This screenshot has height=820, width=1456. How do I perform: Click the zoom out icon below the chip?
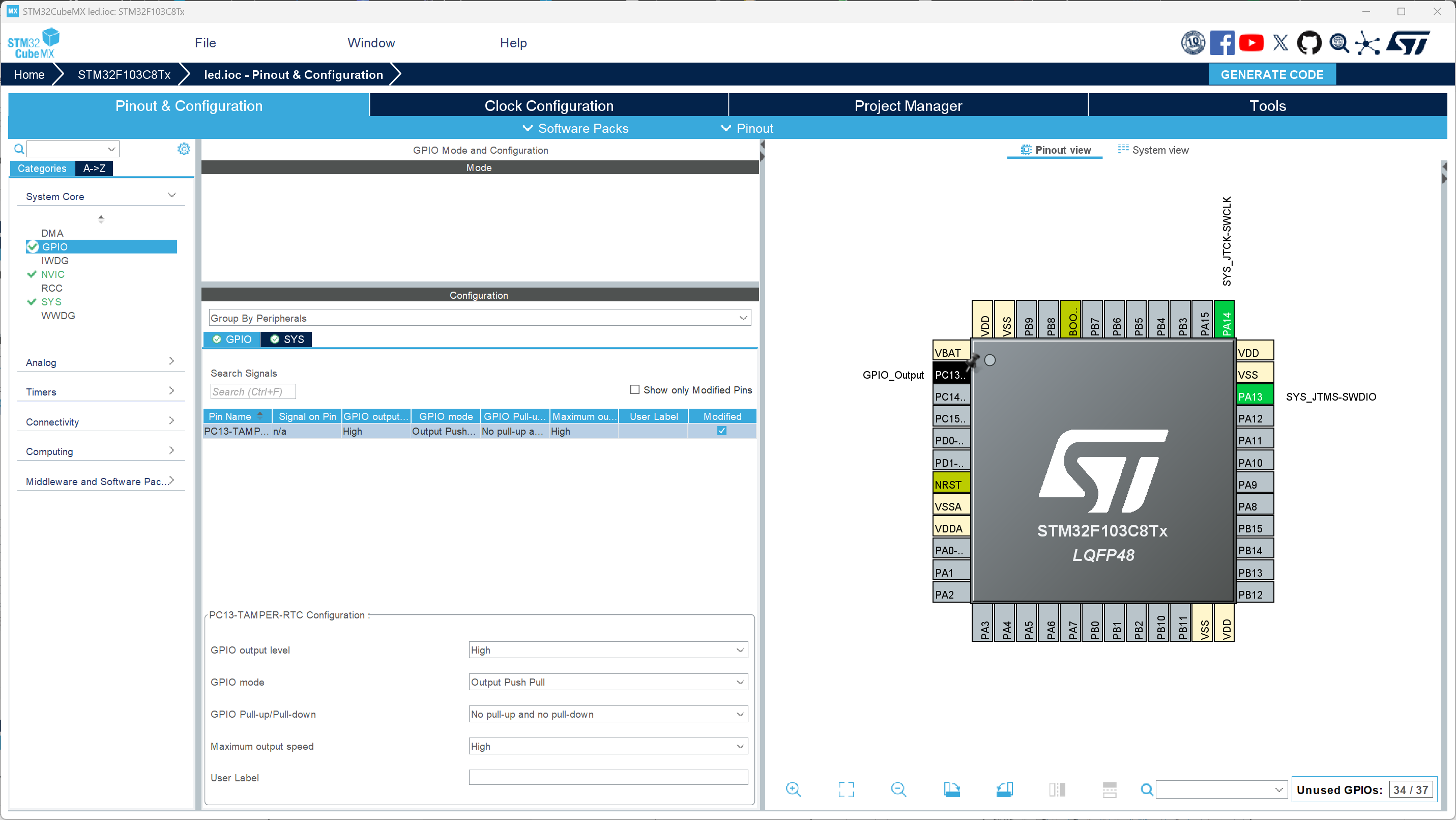tap(899, 789)
